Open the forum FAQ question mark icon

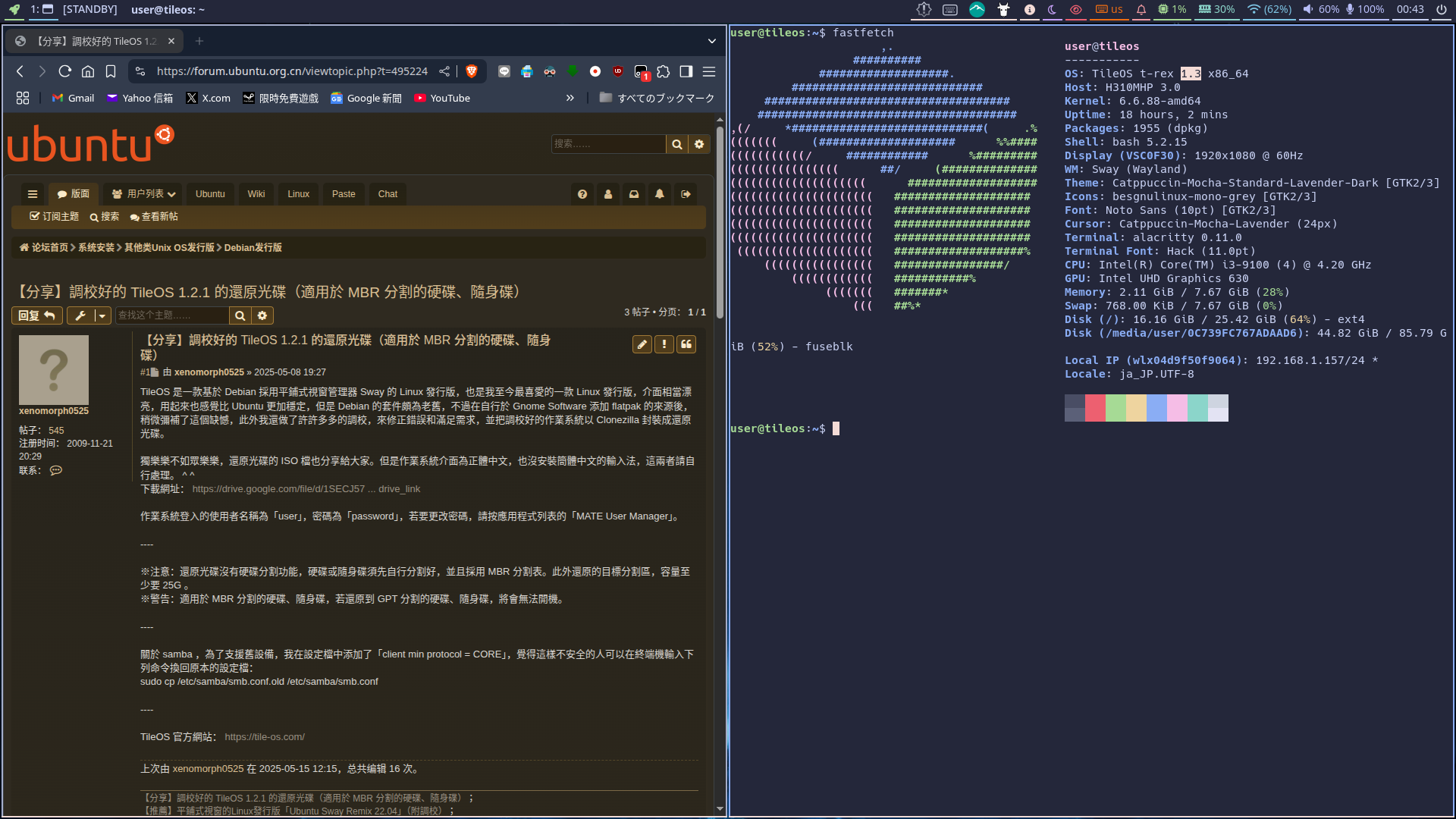[x=582, y=194]
